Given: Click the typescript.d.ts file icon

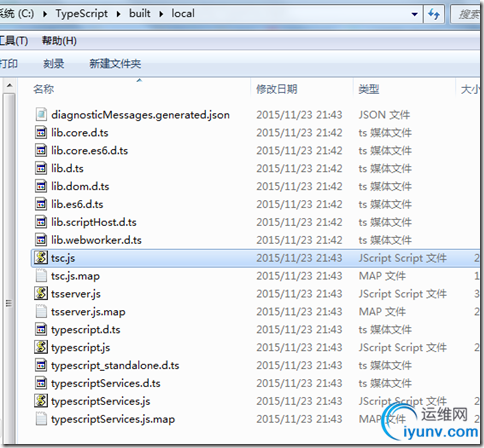Looking at the screenshot, I should coord(41,330).
